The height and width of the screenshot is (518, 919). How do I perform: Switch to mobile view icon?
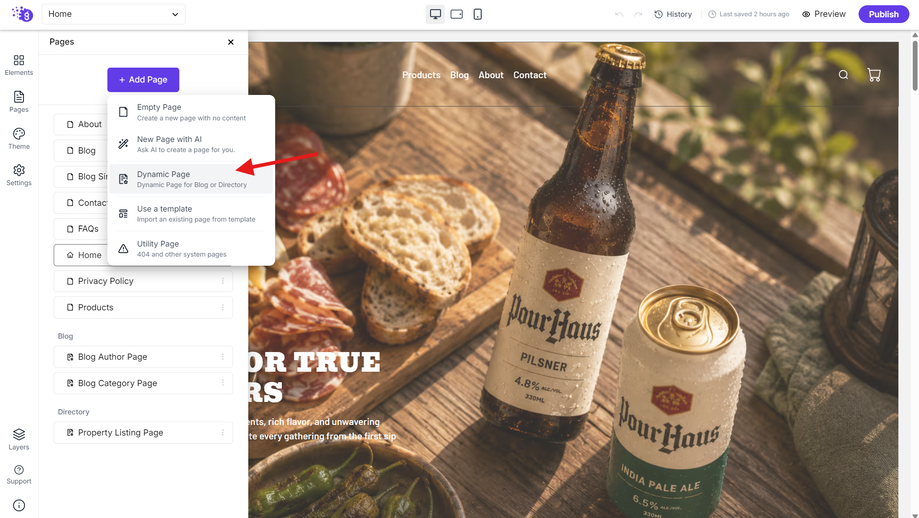click(478, 14)
